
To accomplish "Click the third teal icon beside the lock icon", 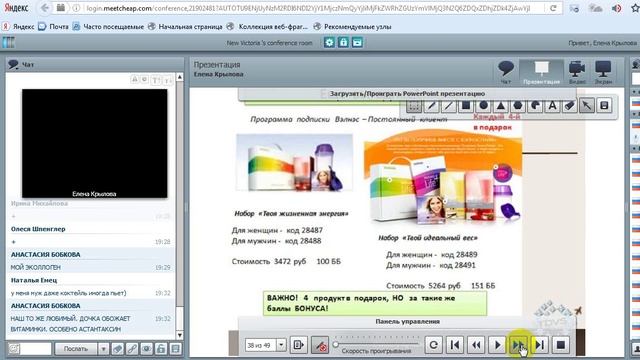I will [357, 42].
